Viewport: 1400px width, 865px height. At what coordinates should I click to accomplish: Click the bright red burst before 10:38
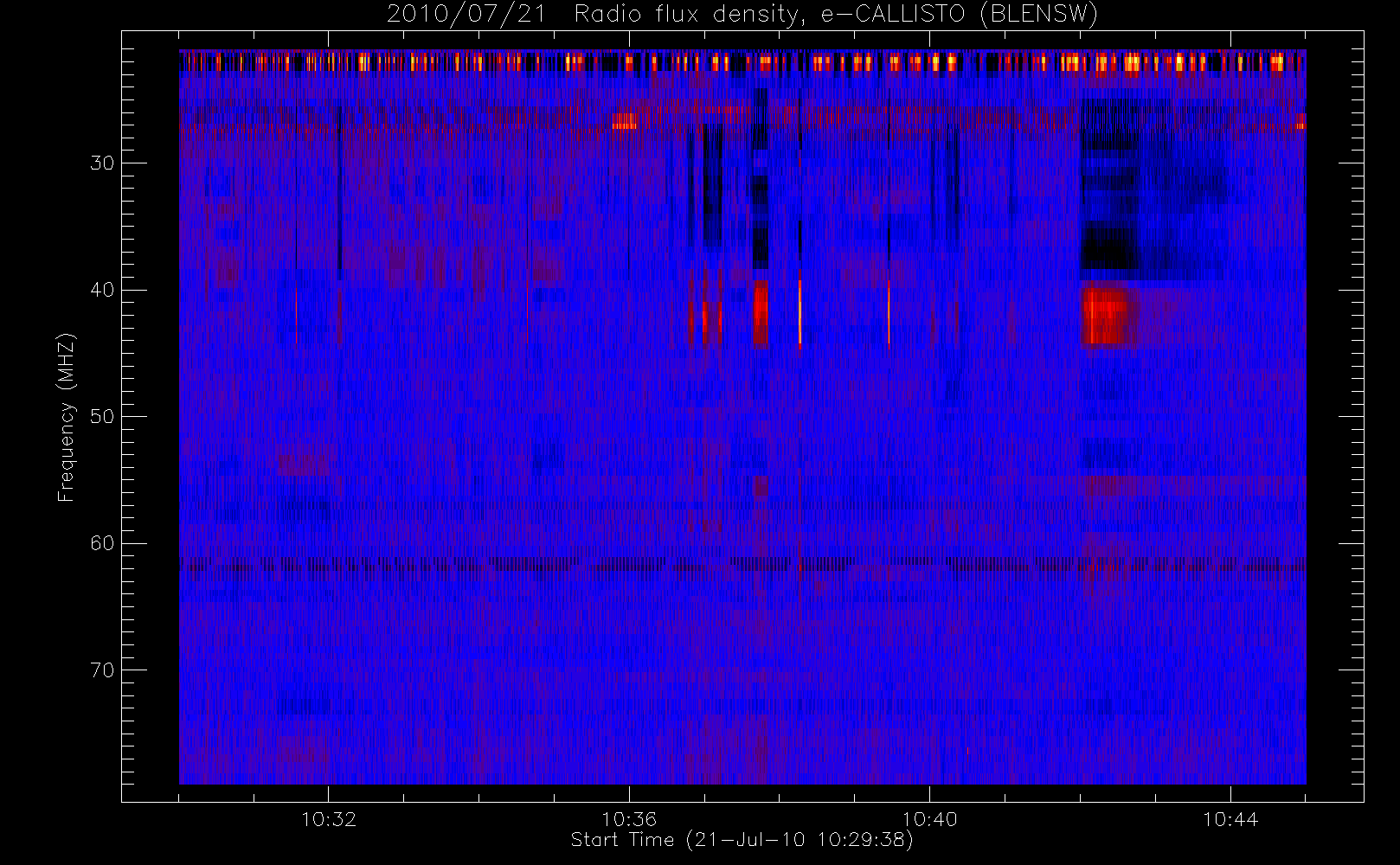point(760,312)
